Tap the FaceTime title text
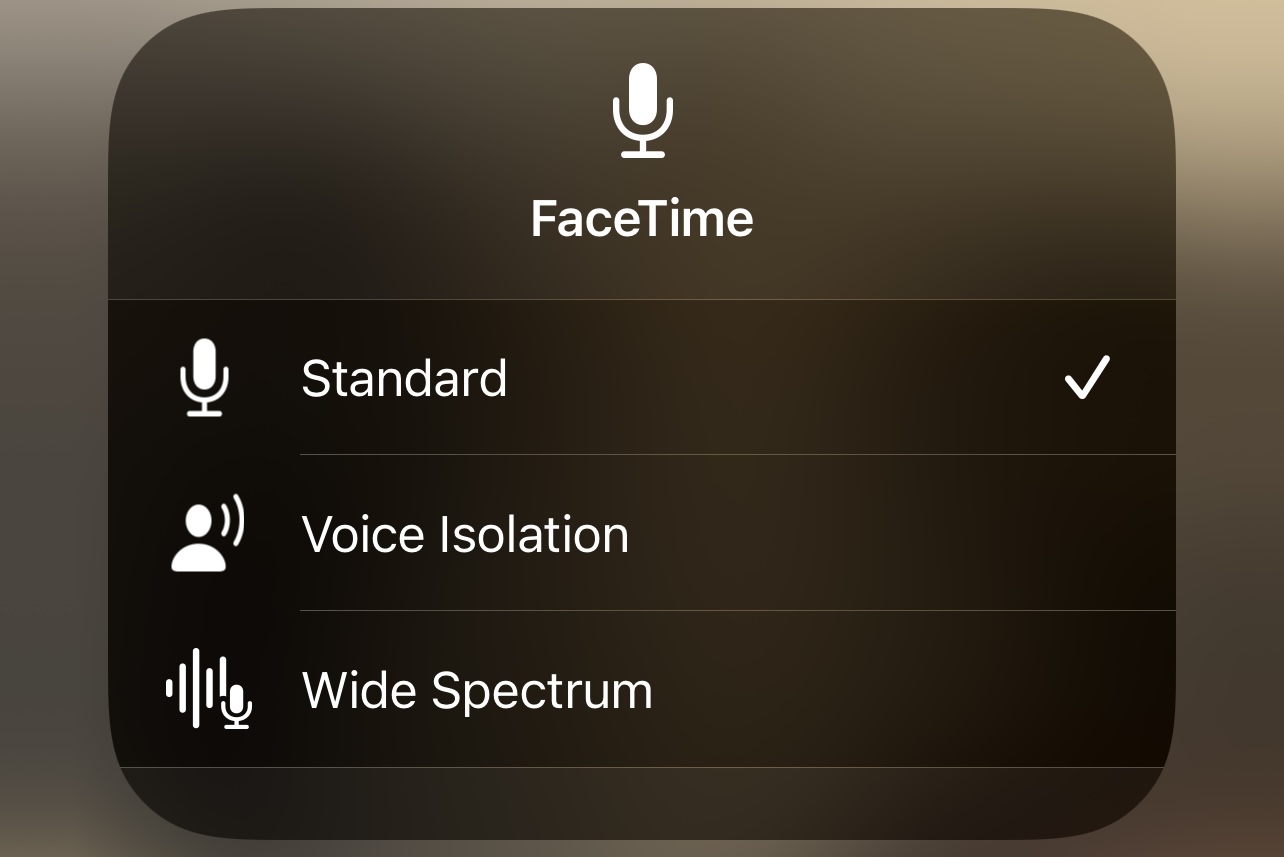Screen dimensions: 1284x857 click(642, 218)
